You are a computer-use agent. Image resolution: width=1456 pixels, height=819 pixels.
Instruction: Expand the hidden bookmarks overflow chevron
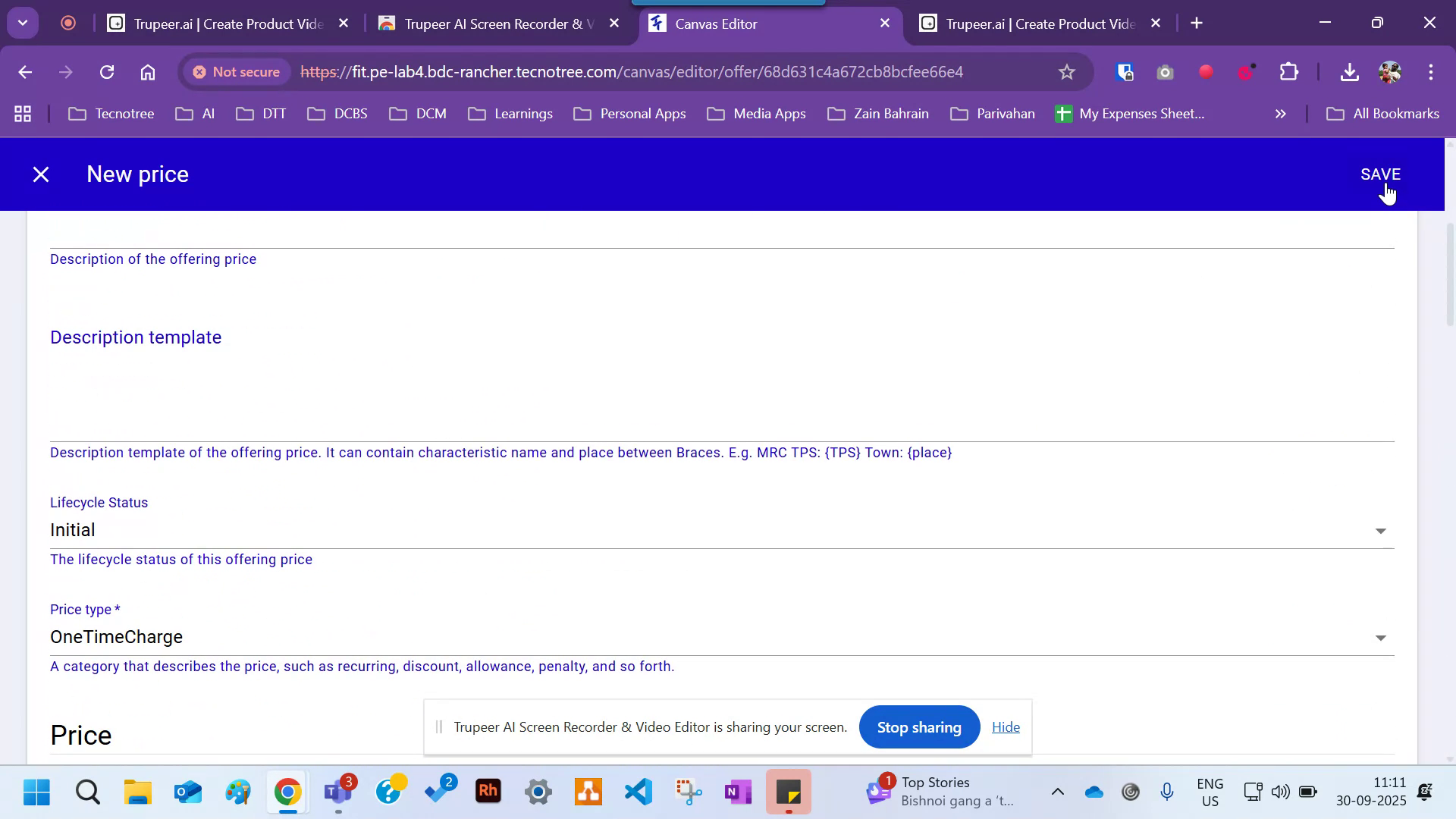tap(1279, 114)
